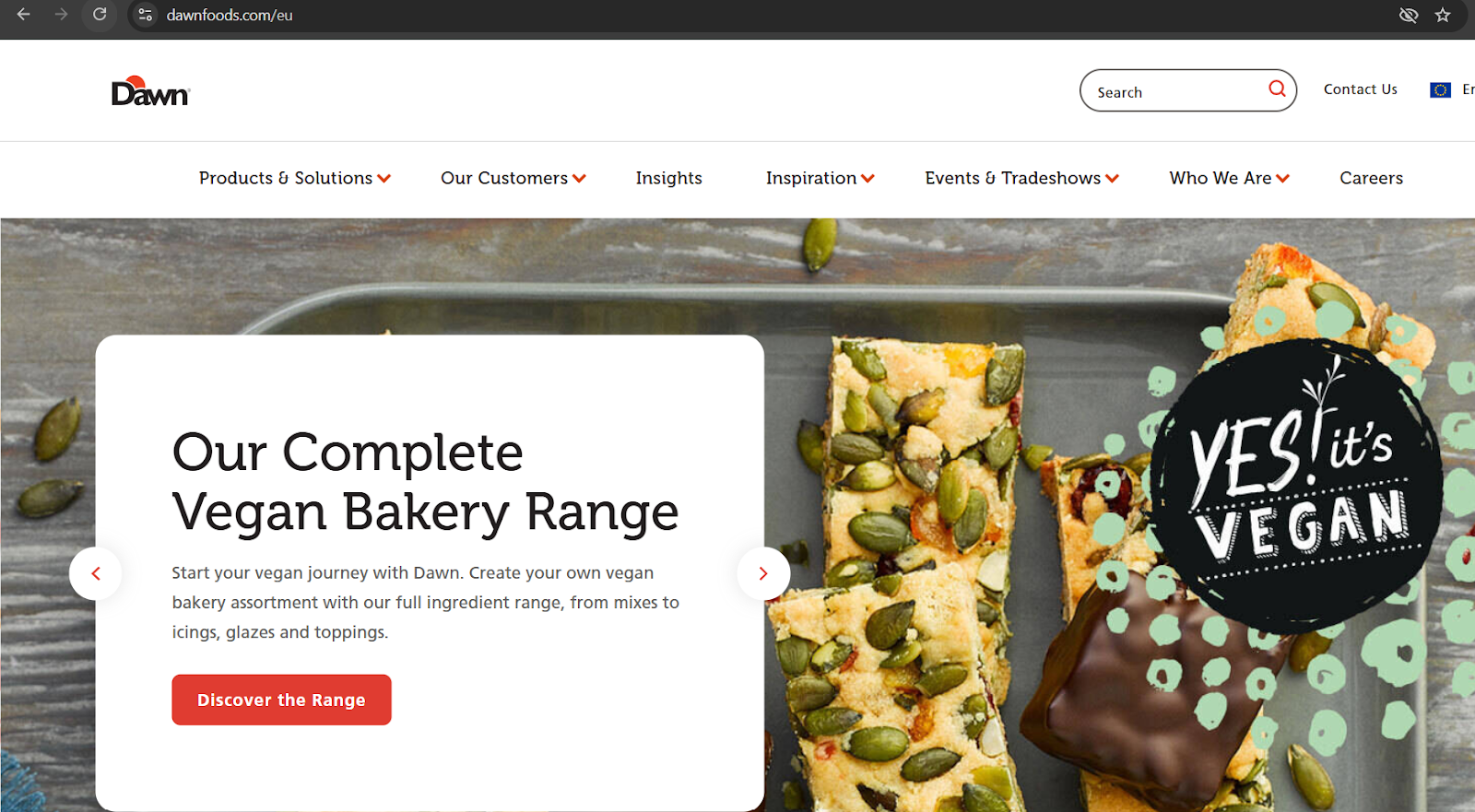Advance to next carousel slide

pos(763,573)
